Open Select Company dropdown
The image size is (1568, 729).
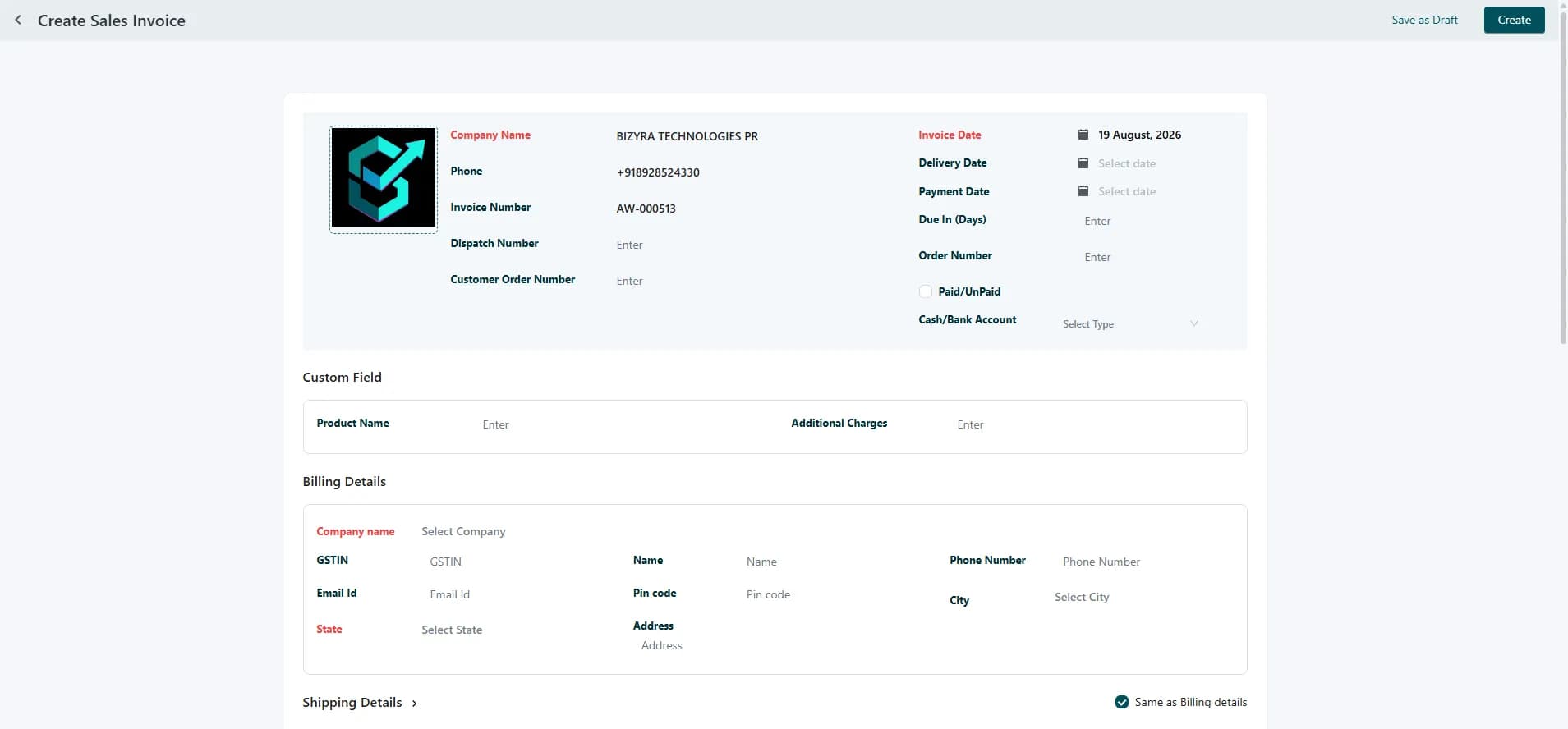[463, 531]
